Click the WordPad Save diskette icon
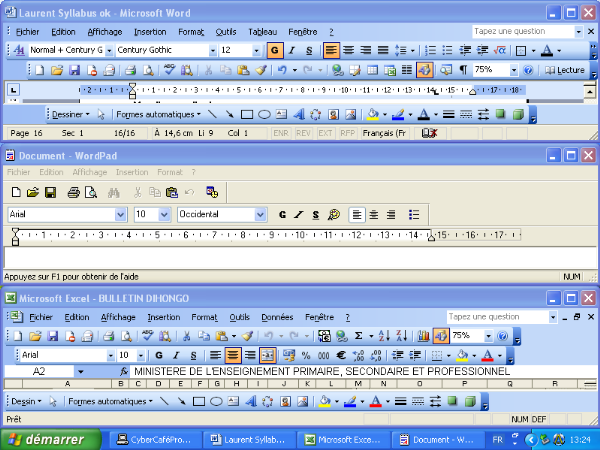Viewport: 600px width, 450px height. click(x=51, y=192)
